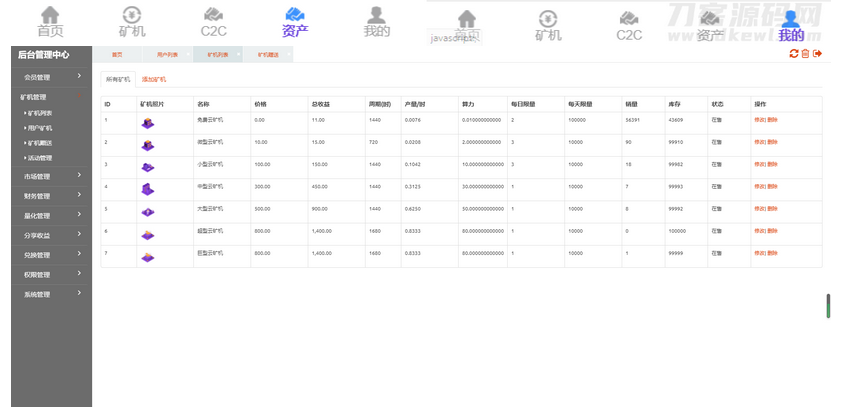Expand 会员管理 in the sidebar
This screenshot has width=841, height=407.
pos(50,76)
